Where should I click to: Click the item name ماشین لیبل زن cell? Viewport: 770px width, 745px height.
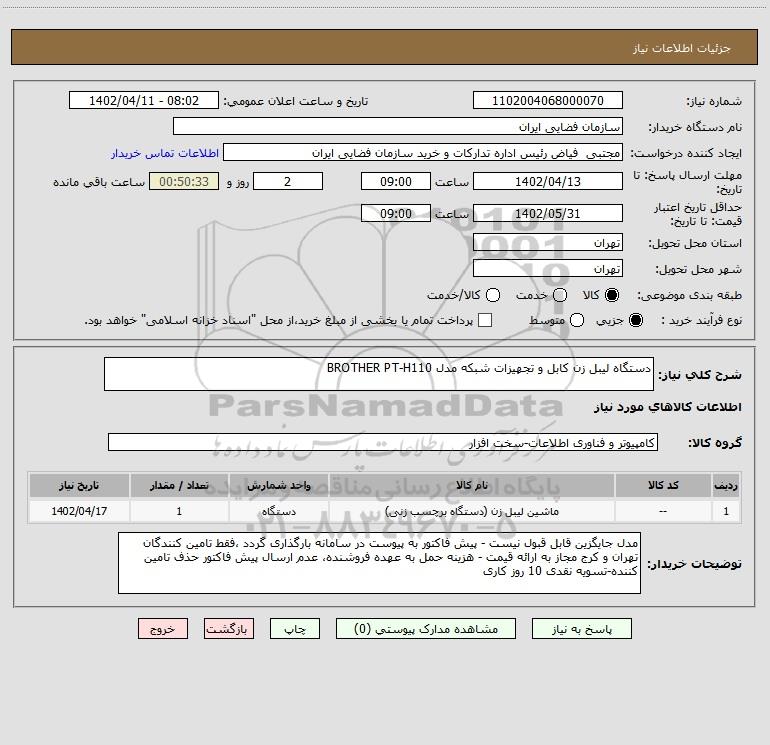471,511
